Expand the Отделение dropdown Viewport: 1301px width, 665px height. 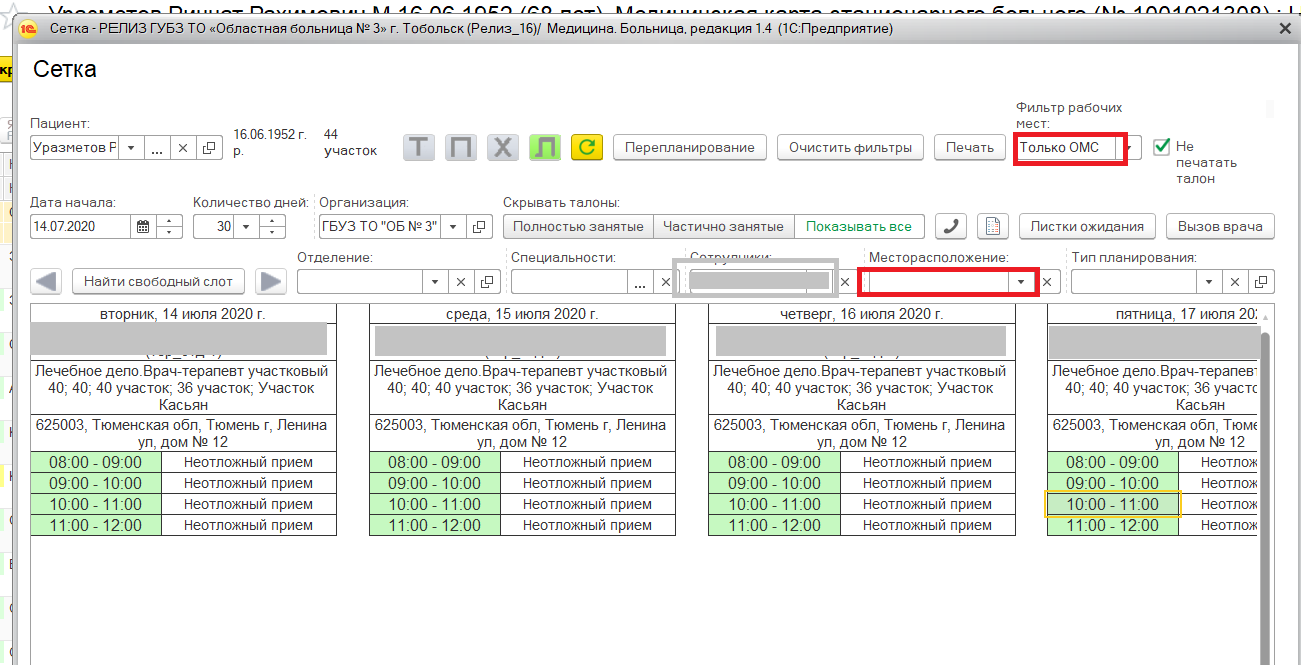[x=435, y=283]
